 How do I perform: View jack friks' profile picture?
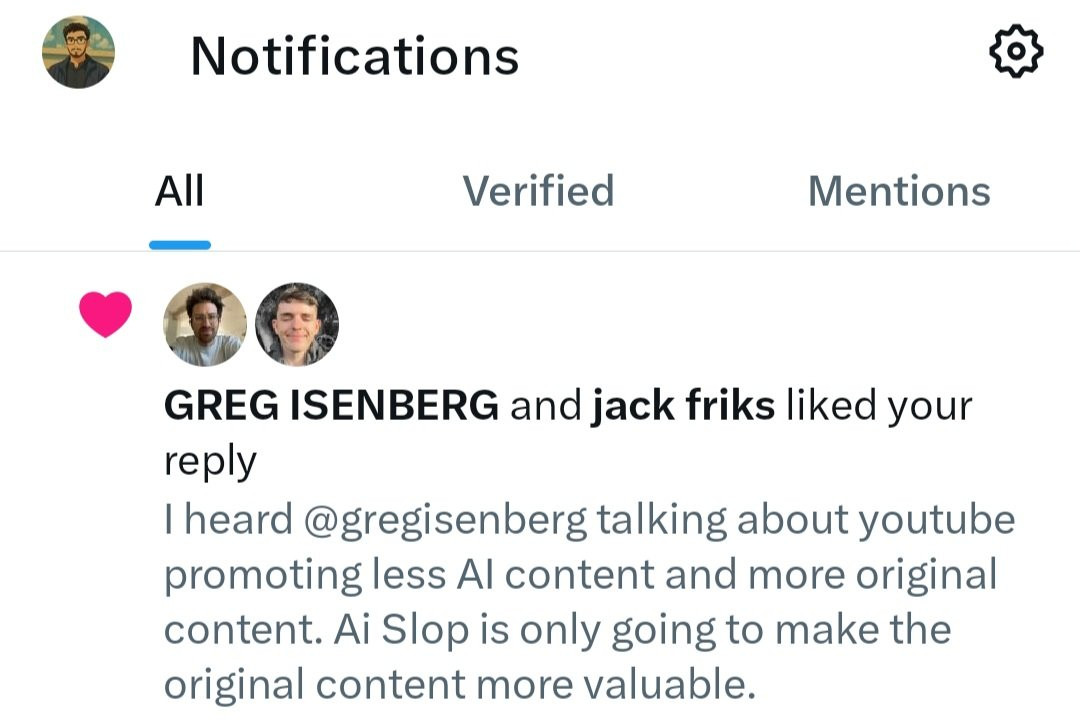[297, 324]
